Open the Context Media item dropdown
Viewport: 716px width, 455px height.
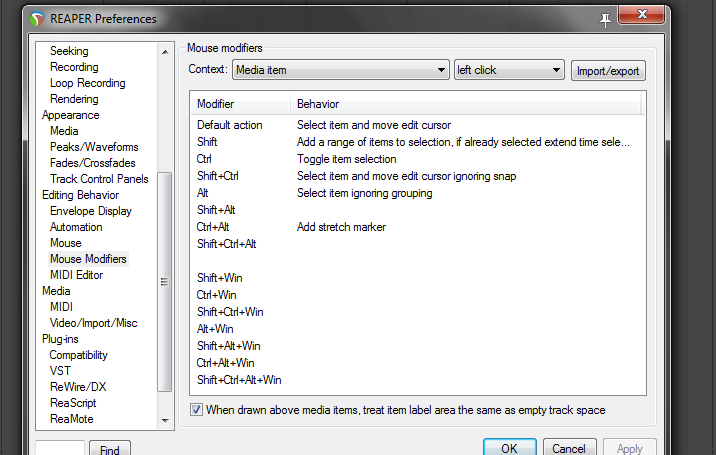pos(341,70)
